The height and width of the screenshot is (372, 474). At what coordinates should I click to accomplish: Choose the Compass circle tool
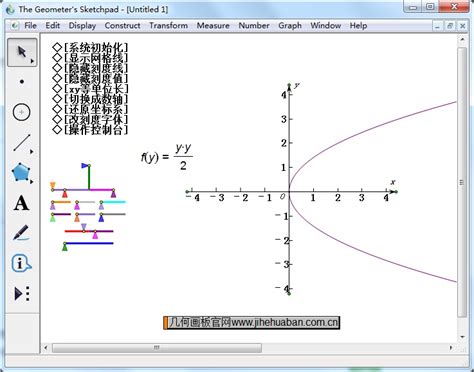[22, 112]
